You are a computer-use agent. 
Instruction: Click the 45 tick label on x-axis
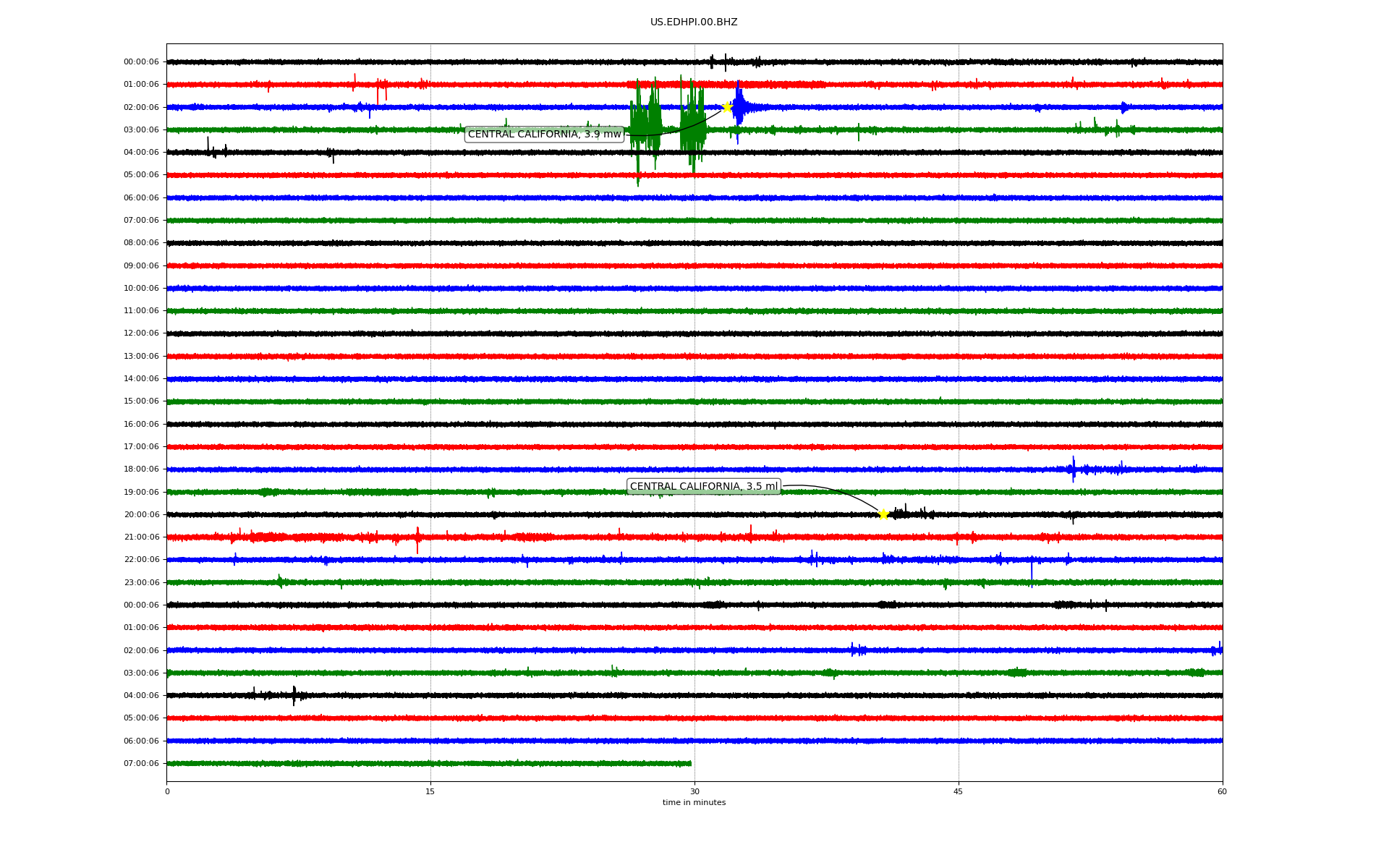tap(958, 791)
